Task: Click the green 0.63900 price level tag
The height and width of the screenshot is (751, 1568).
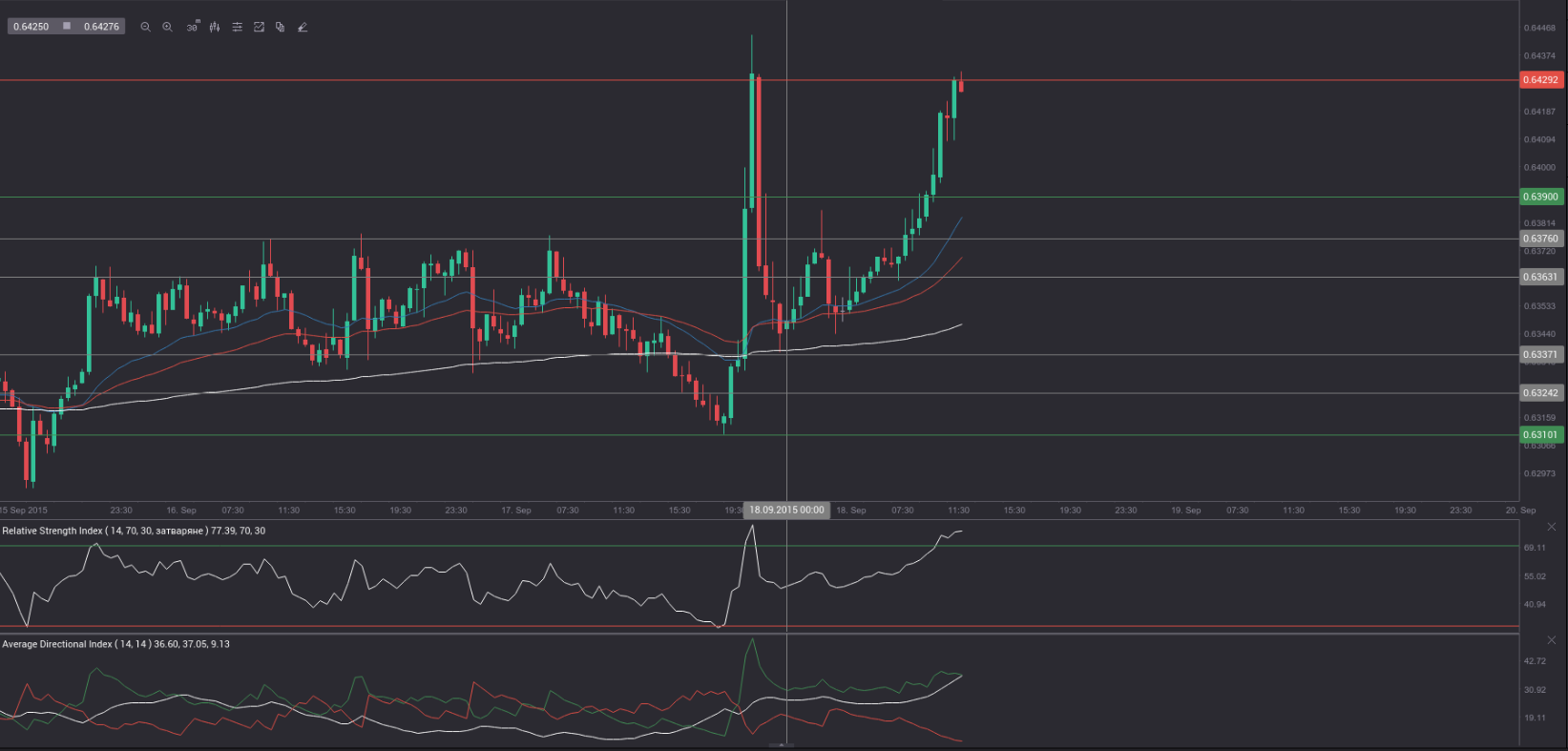Action: point(1540,197)
